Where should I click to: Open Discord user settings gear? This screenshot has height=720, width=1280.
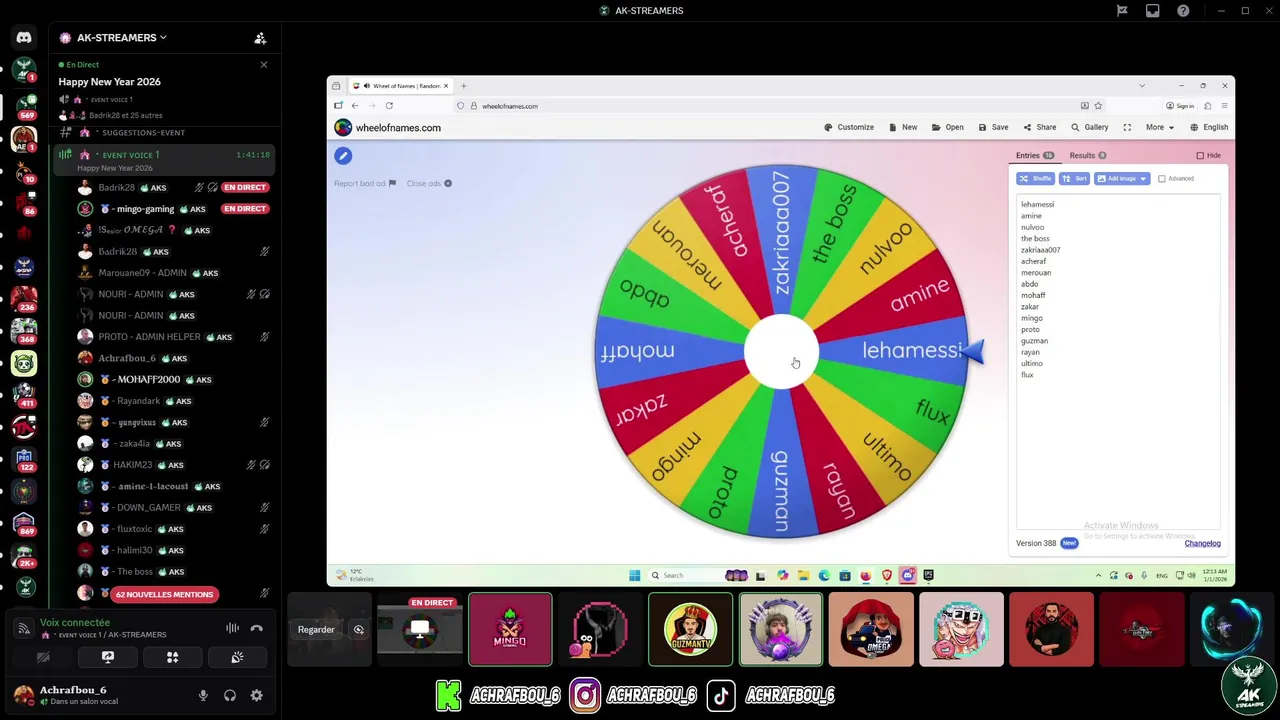point(257,695)
